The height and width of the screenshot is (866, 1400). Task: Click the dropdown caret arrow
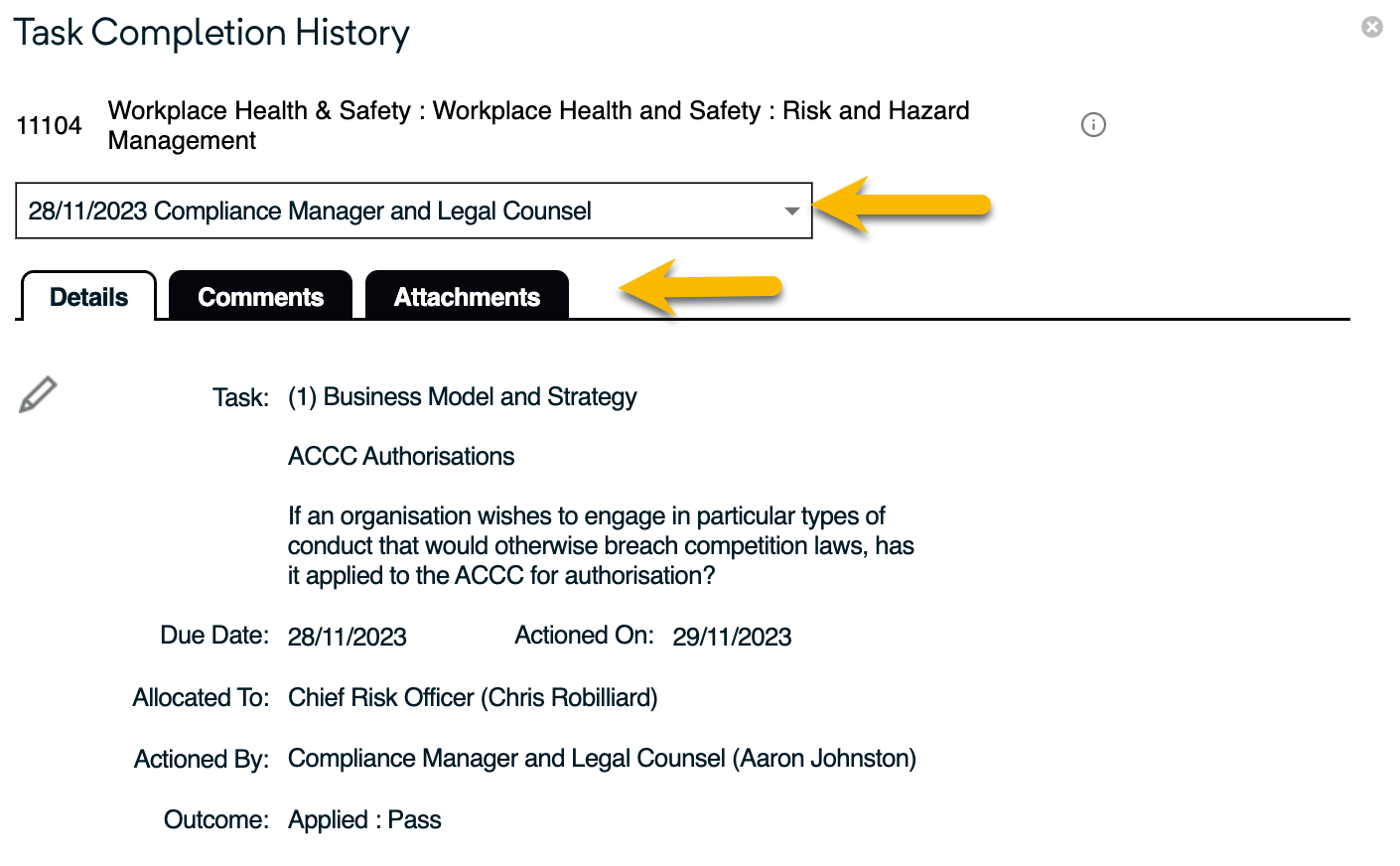tap(791, 211)
